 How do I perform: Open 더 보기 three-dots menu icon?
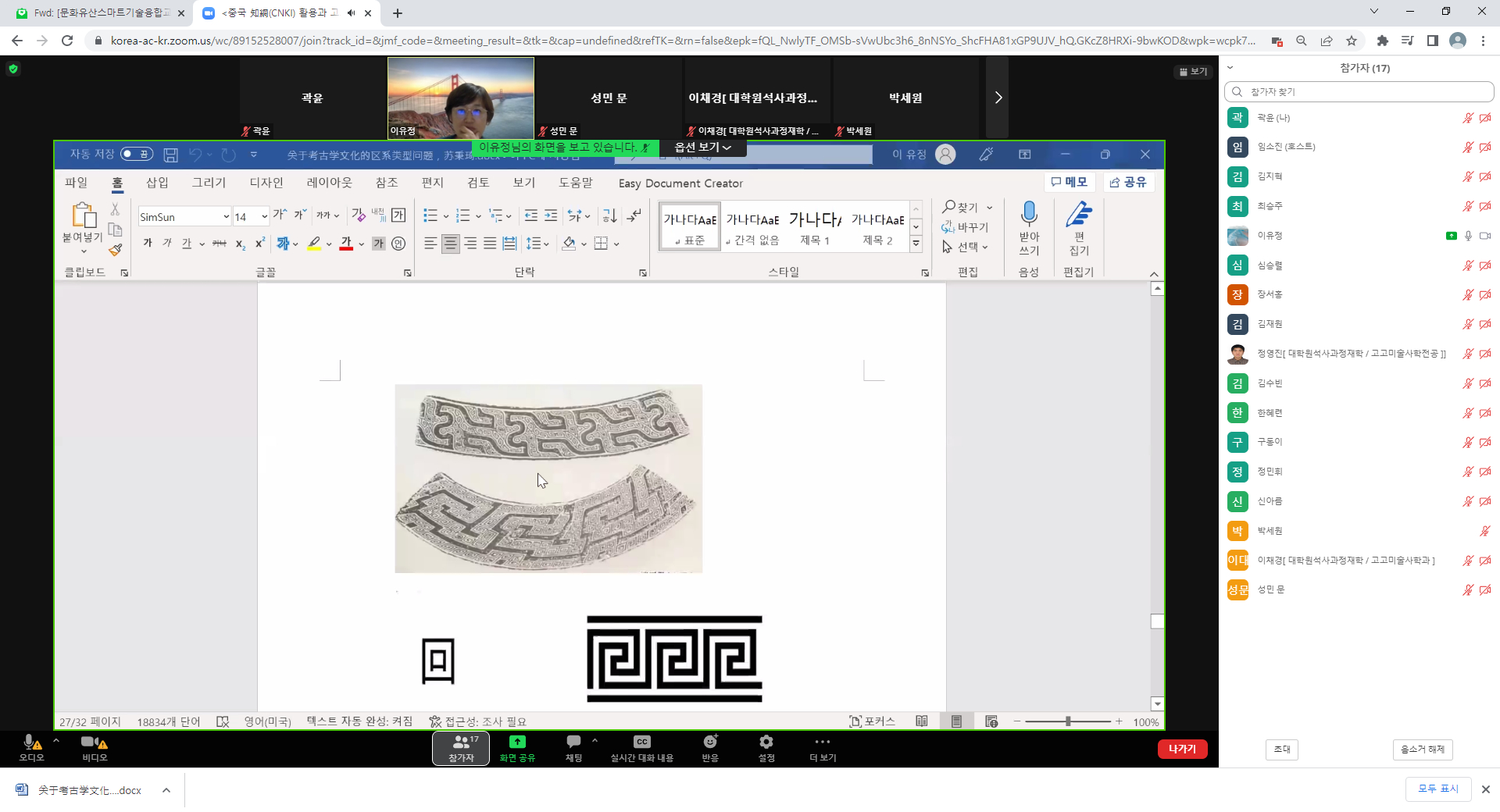(823, 742)
